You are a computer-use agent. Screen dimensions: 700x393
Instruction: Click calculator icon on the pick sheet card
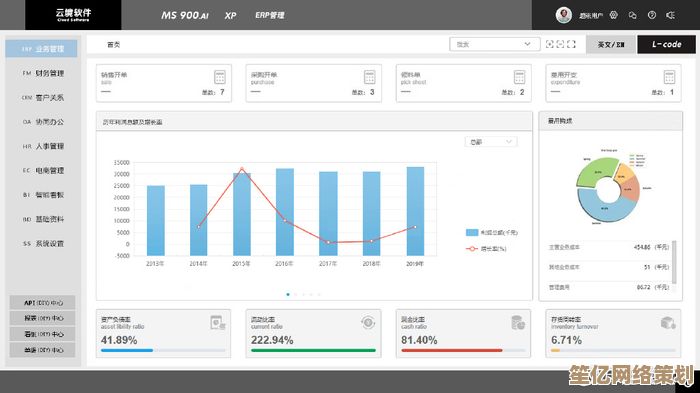[519, 77]
